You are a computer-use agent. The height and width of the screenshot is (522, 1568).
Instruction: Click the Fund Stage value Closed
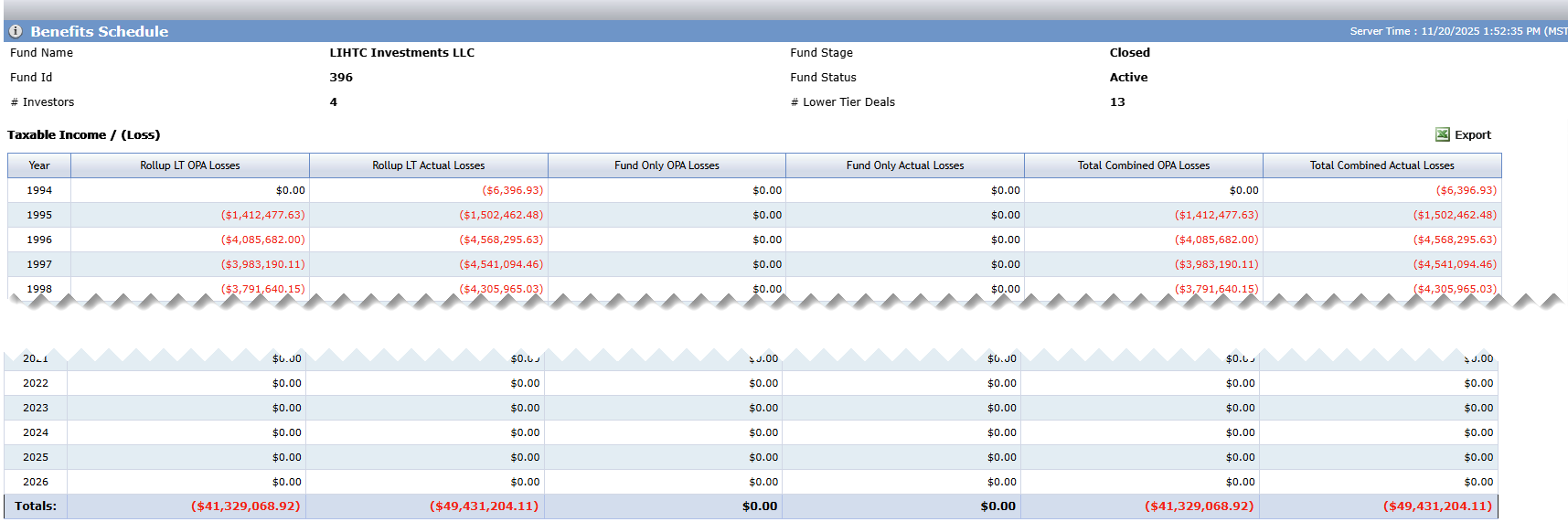1130,53
